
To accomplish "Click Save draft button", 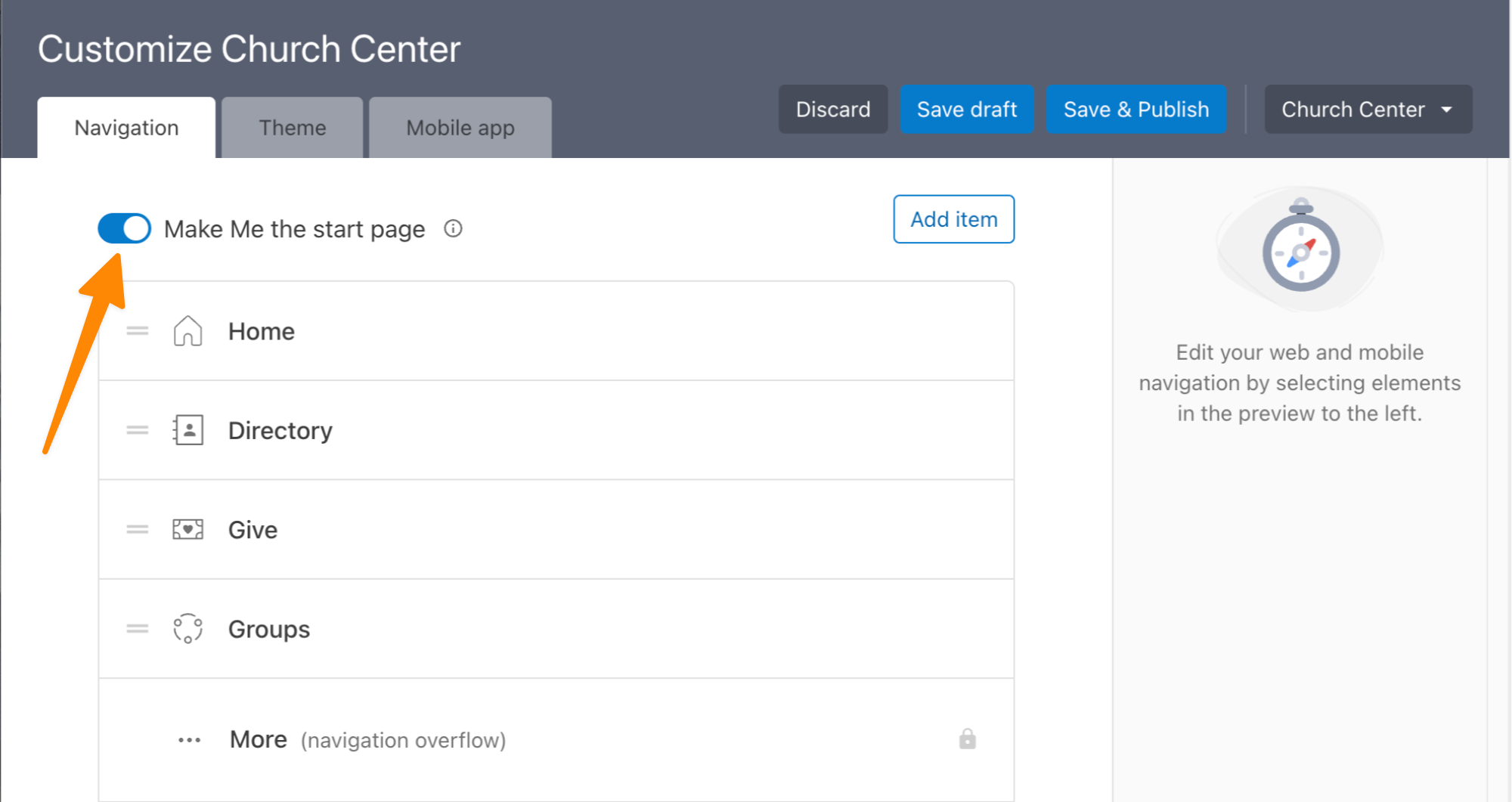I will click(967, 110).
